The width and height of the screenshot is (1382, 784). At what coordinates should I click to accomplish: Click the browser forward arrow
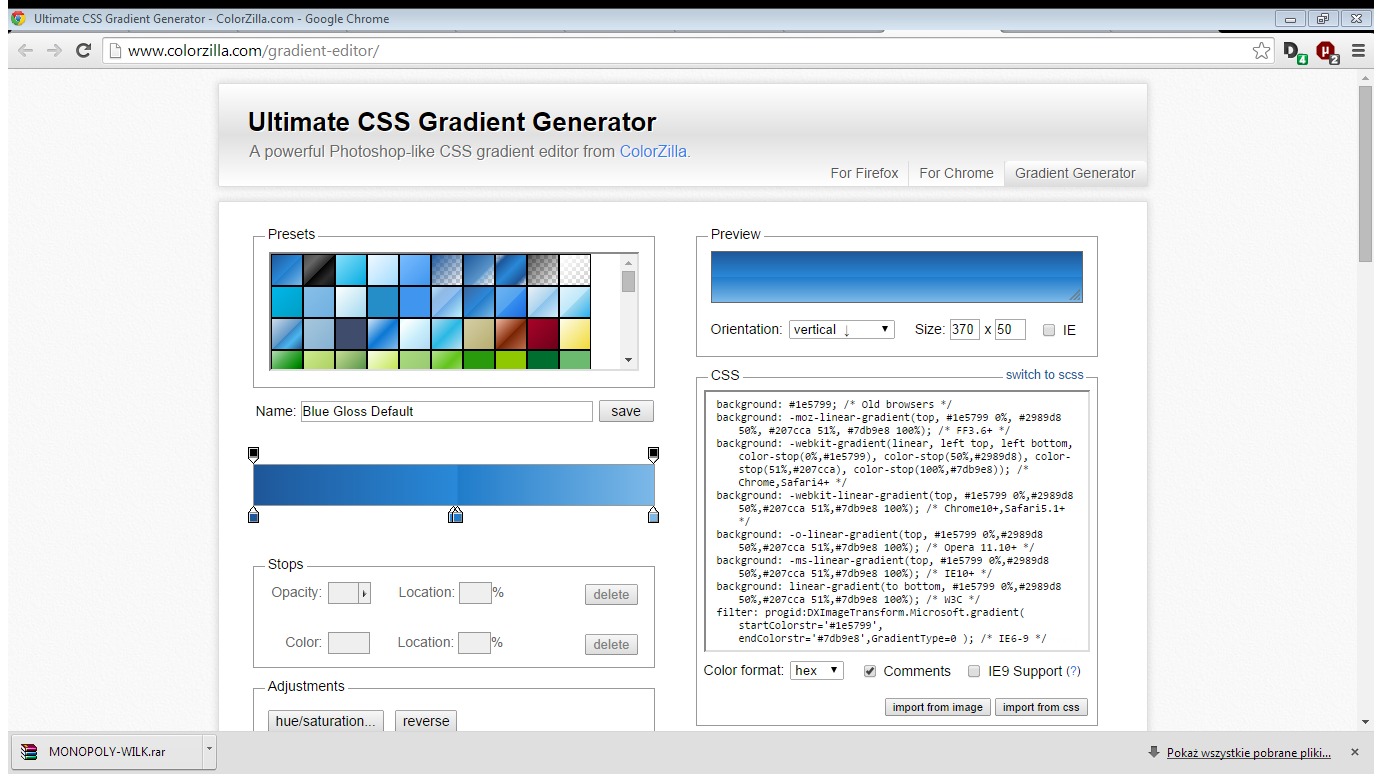pos(54,50)
